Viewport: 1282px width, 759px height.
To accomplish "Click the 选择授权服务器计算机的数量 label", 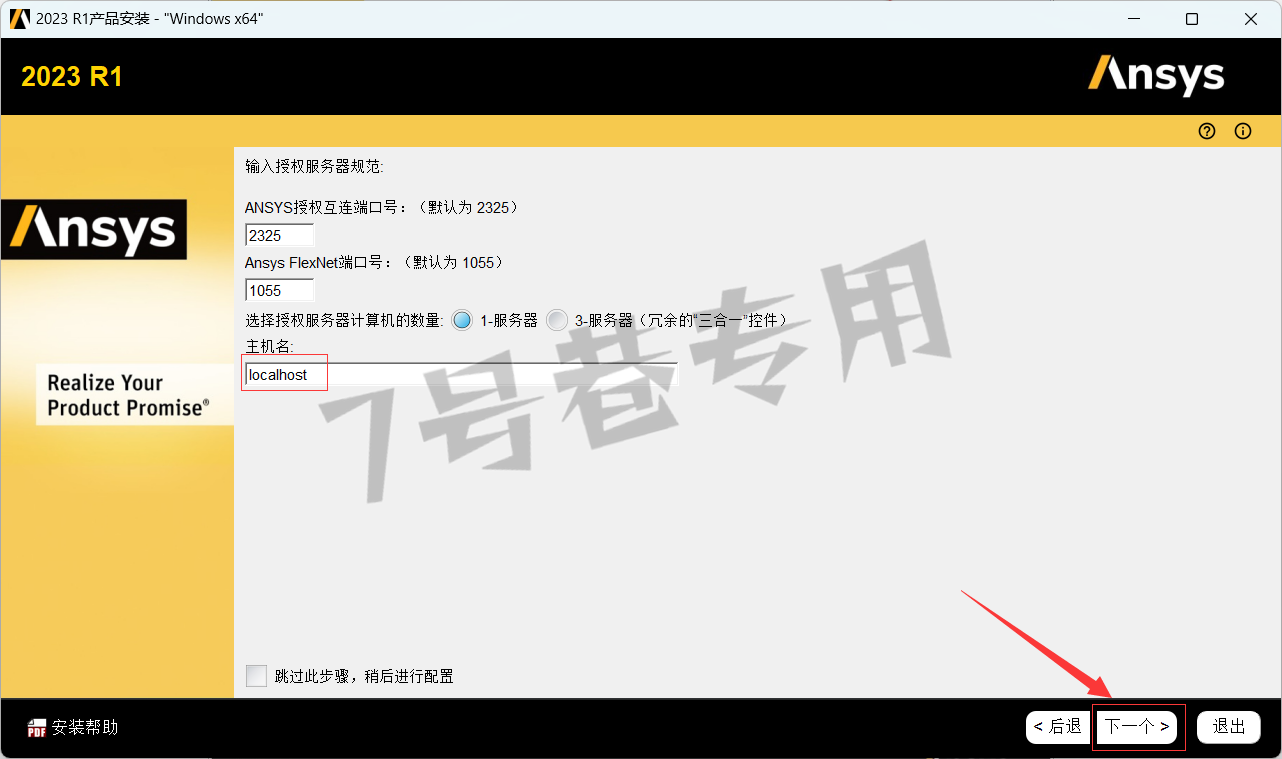I will pyautogui.click(x=344, y=321).
